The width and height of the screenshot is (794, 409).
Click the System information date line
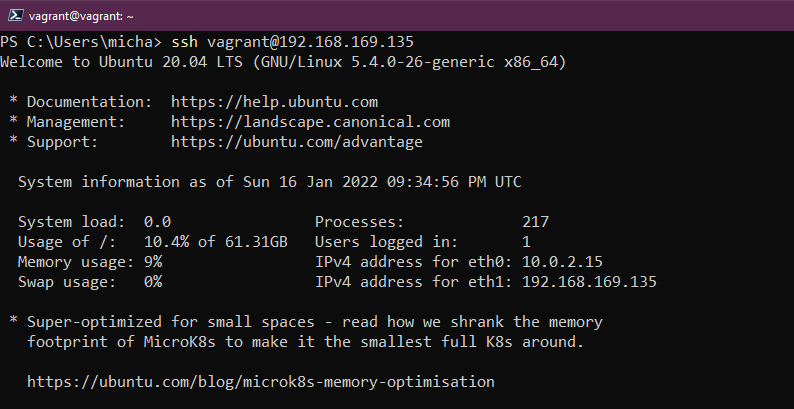click(x=270, y=182)
